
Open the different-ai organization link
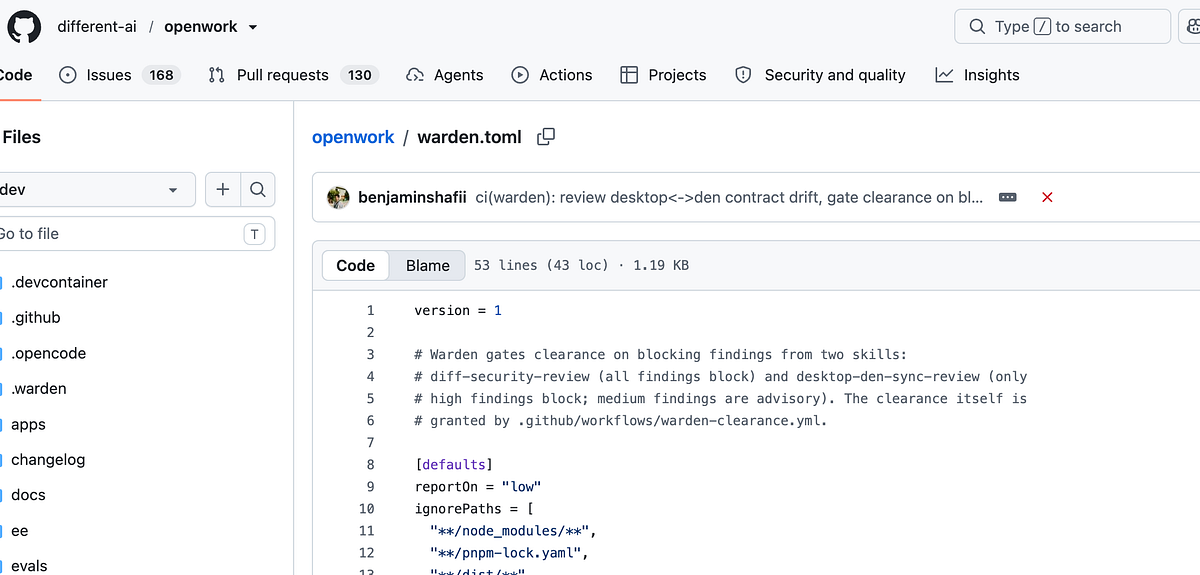click(x=96, y=27)
